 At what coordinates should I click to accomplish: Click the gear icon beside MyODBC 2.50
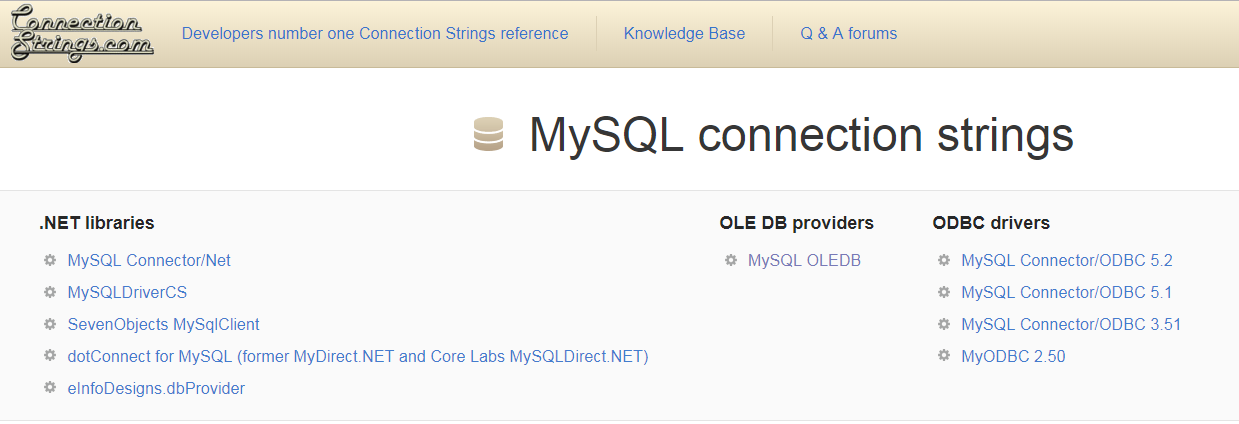[943, 356]
